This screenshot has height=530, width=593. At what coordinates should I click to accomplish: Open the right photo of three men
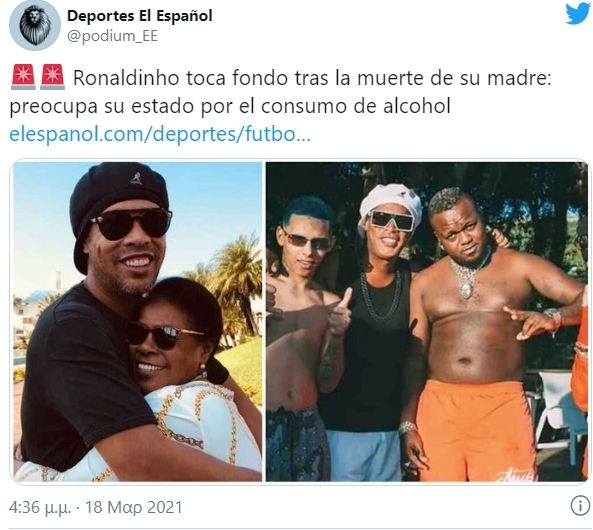[427, 322]
